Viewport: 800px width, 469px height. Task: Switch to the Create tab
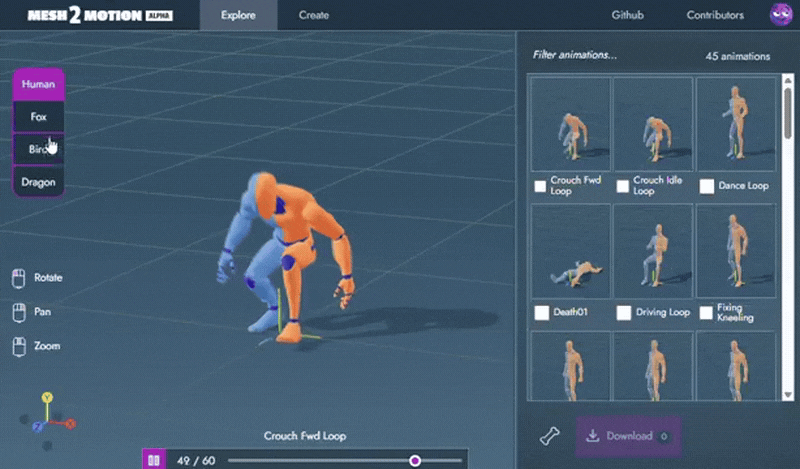[314, 15]
